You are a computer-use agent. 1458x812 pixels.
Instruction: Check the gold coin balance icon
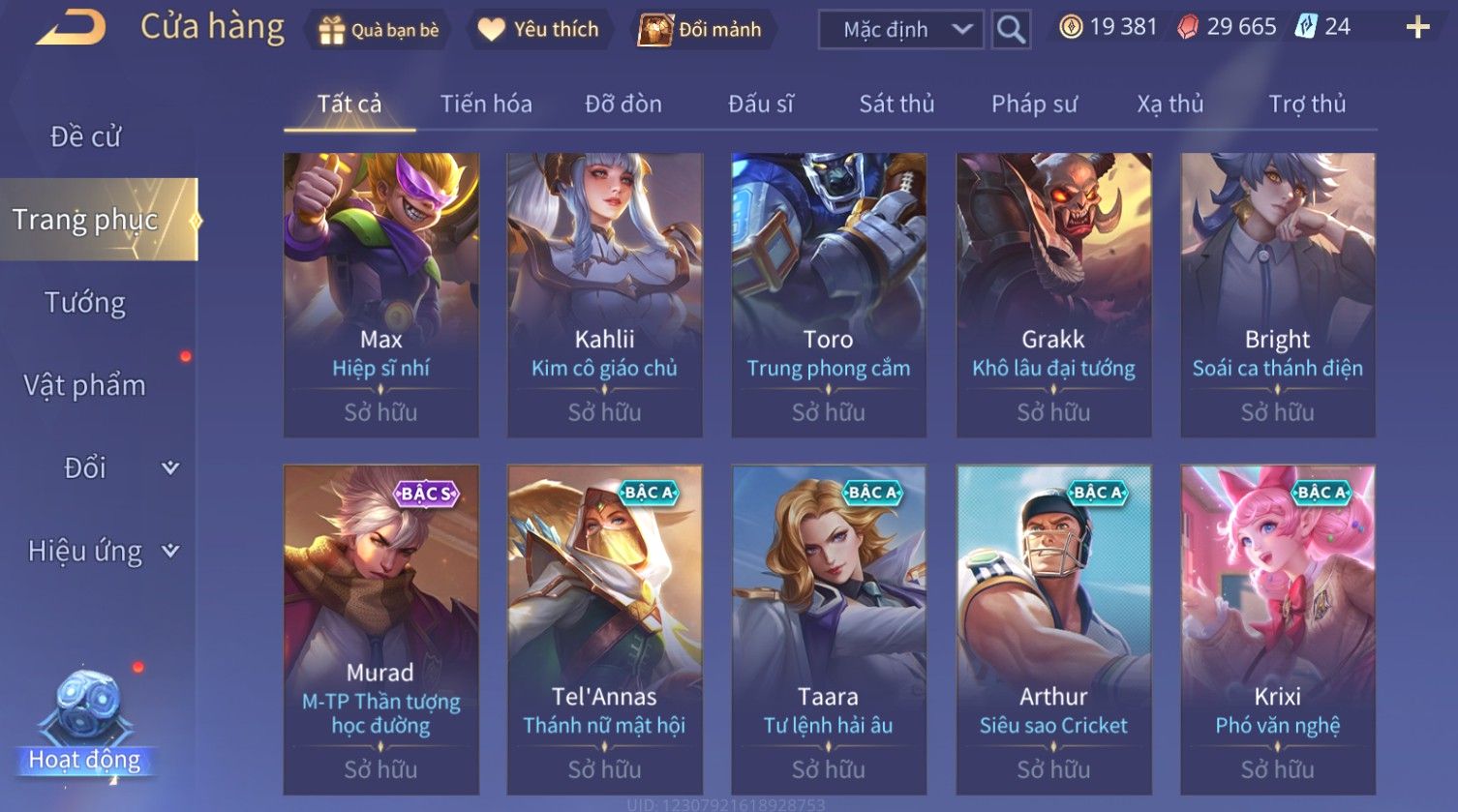pyautogui.click(x=1071, y=27)
